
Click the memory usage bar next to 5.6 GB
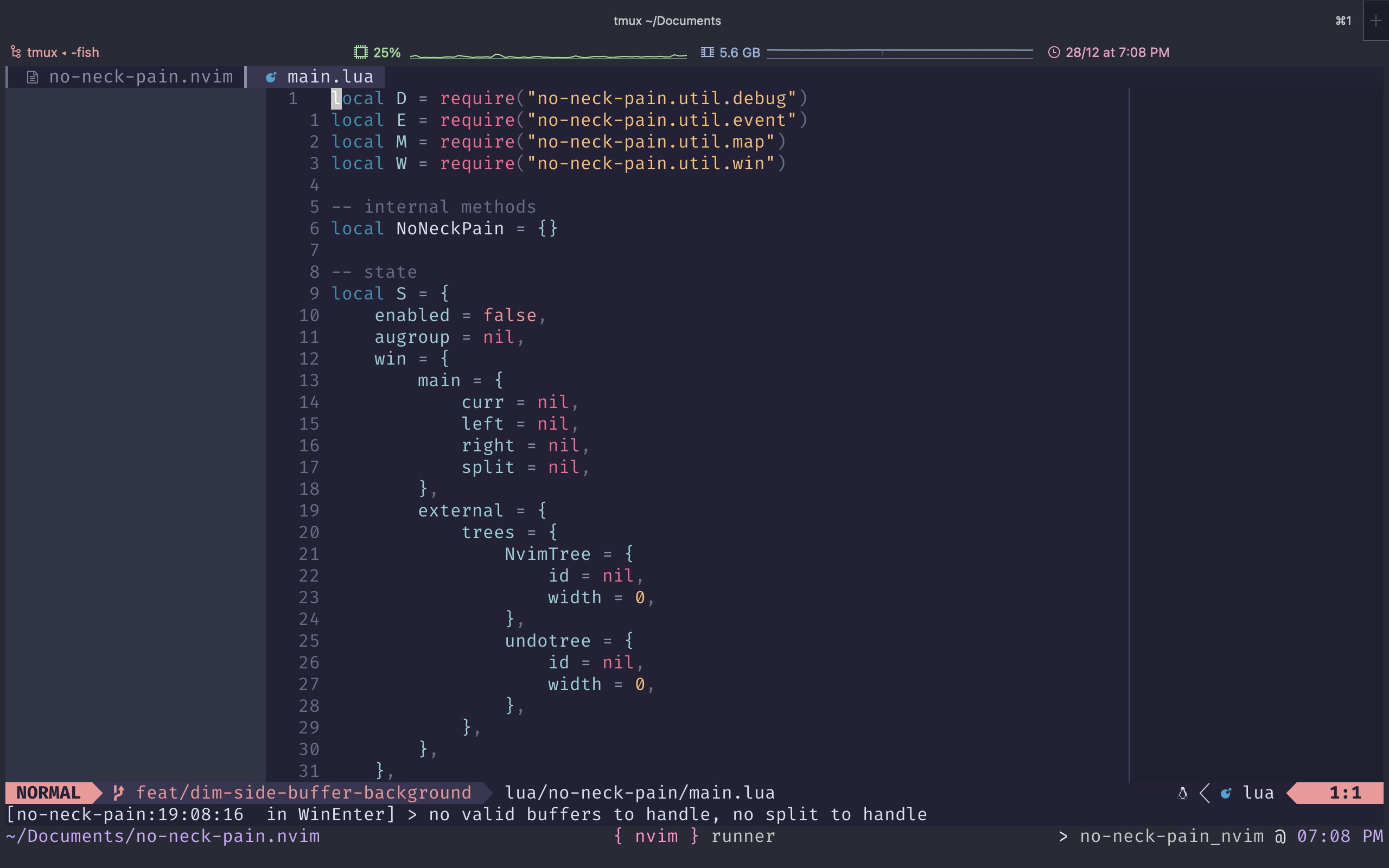pos(900,52)
